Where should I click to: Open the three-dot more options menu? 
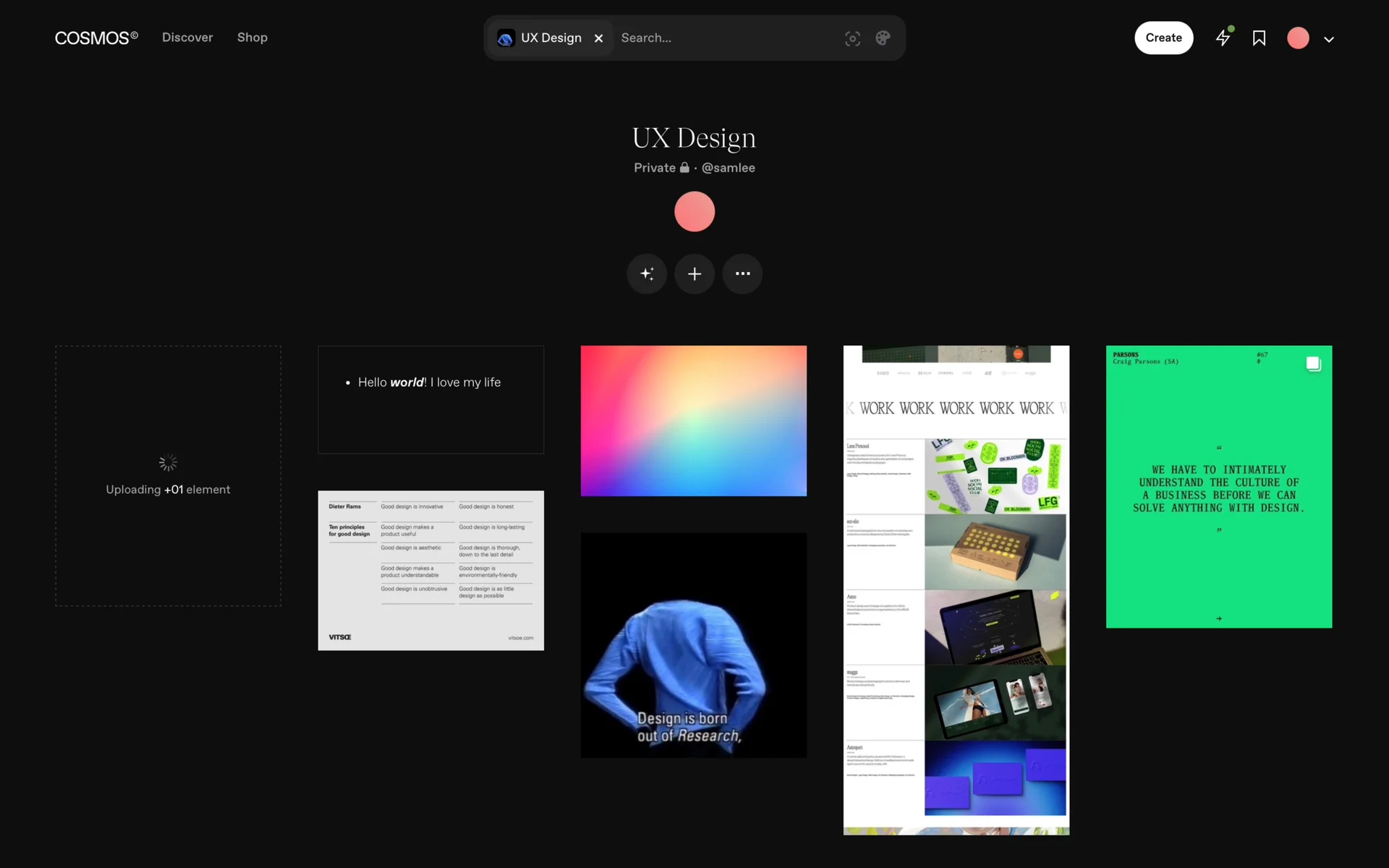tap(742, 273)
